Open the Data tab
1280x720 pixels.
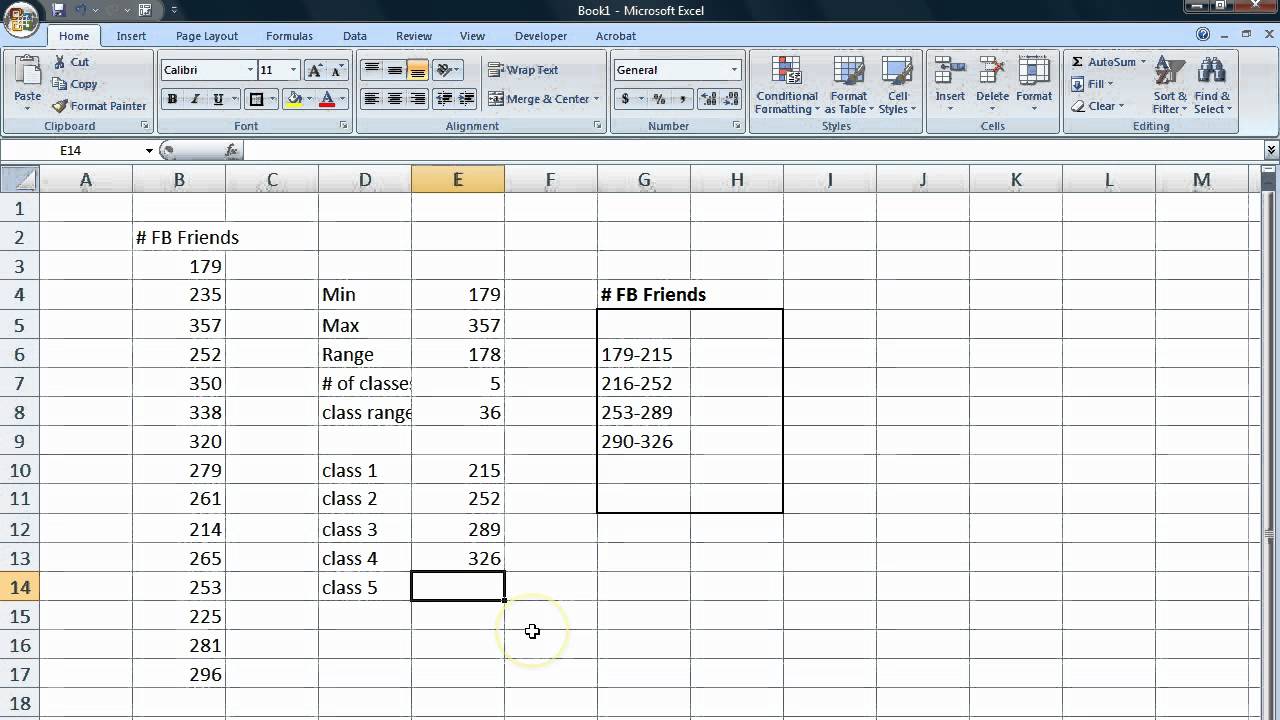[x=355, y=36]
